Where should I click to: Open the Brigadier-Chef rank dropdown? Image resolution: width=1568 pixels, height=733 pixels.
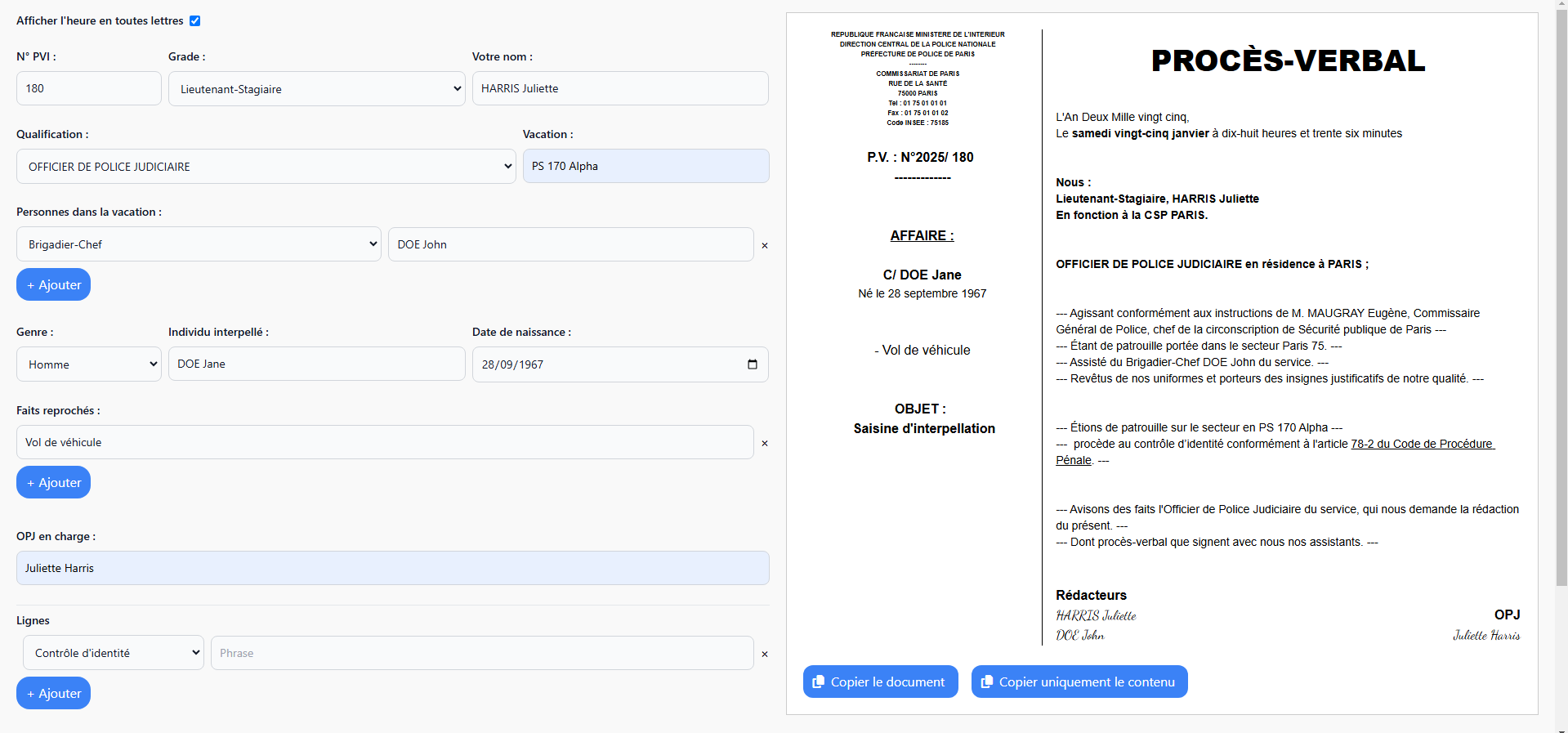tap(199, 244)
